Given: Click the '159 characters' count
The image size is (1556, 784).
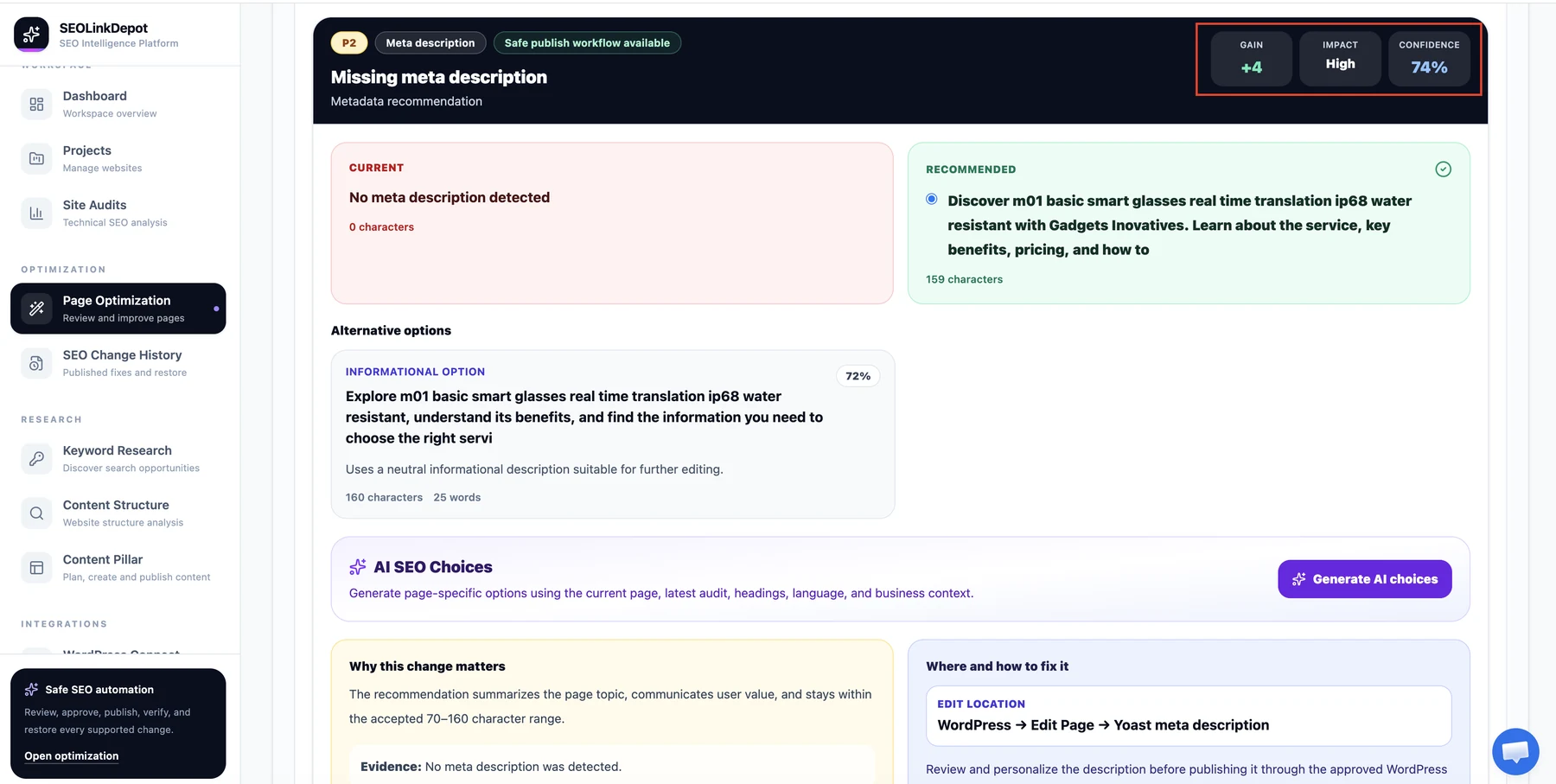Looking at the screenshot, I should [964, 279].
